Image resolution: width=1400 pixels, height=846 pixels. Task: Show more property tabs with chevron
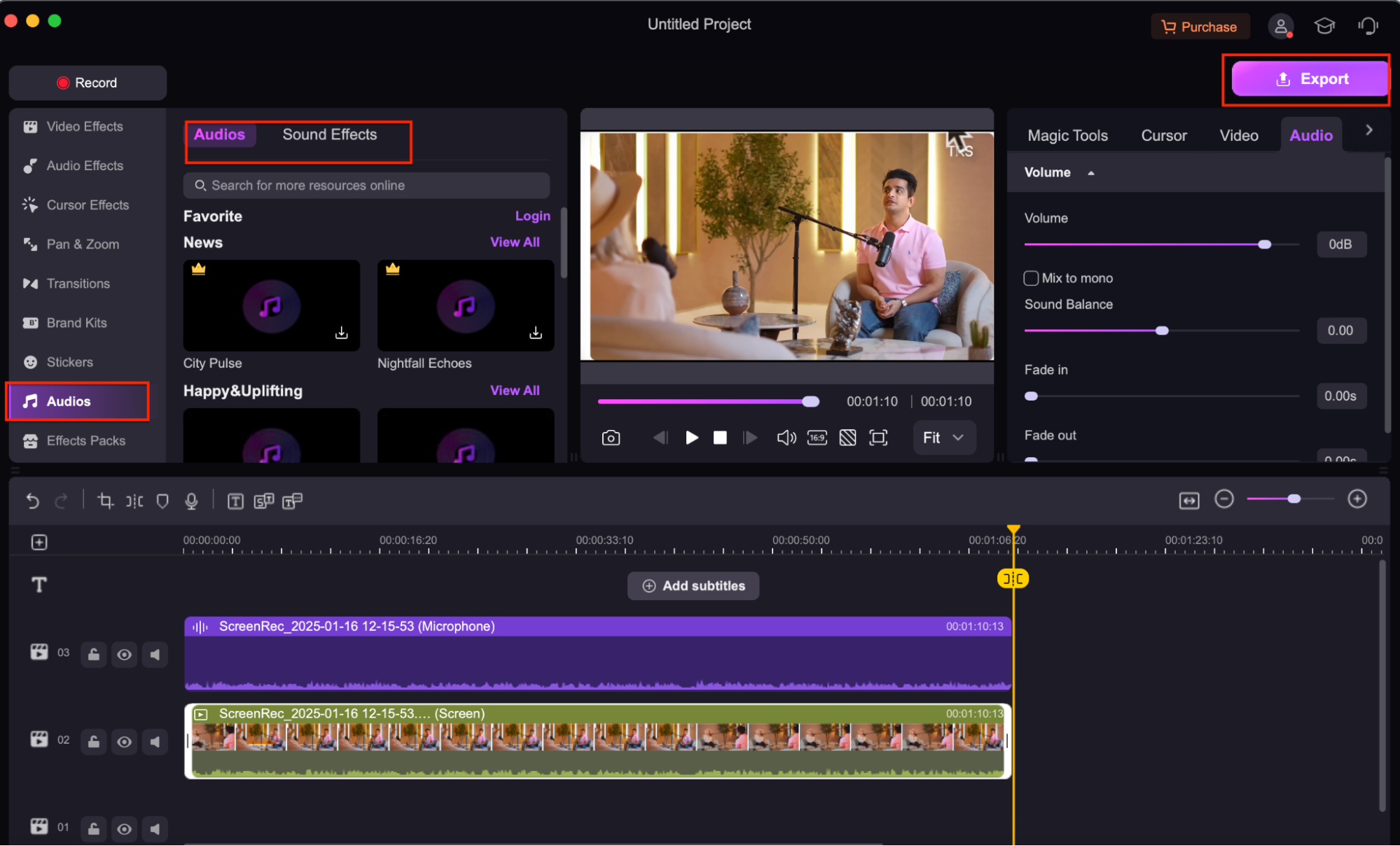tap(1369, 130)
